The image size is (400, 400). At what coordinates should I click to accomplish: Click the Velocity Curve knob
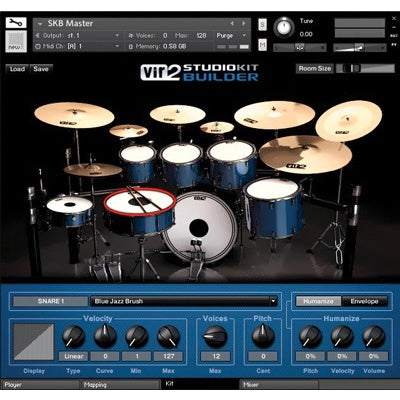click(x=105, y=336)
